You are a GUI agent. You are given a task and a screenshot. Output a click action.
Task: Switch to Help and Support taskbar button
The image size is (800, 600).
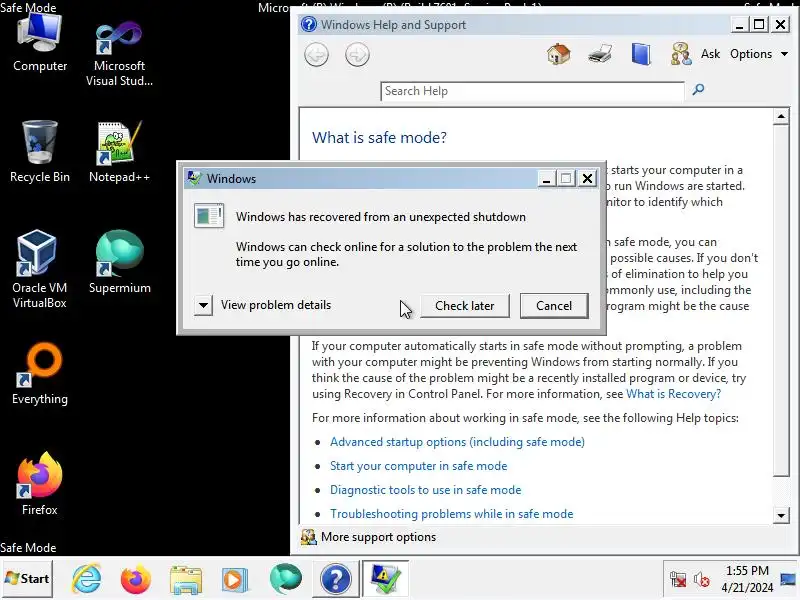tap(336, 579)
